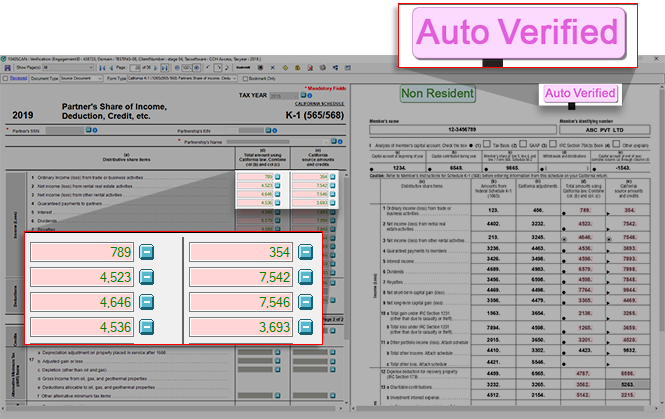
Task: Toggle the Bookmark Only checkbox
Action: (x=245, y=78)
